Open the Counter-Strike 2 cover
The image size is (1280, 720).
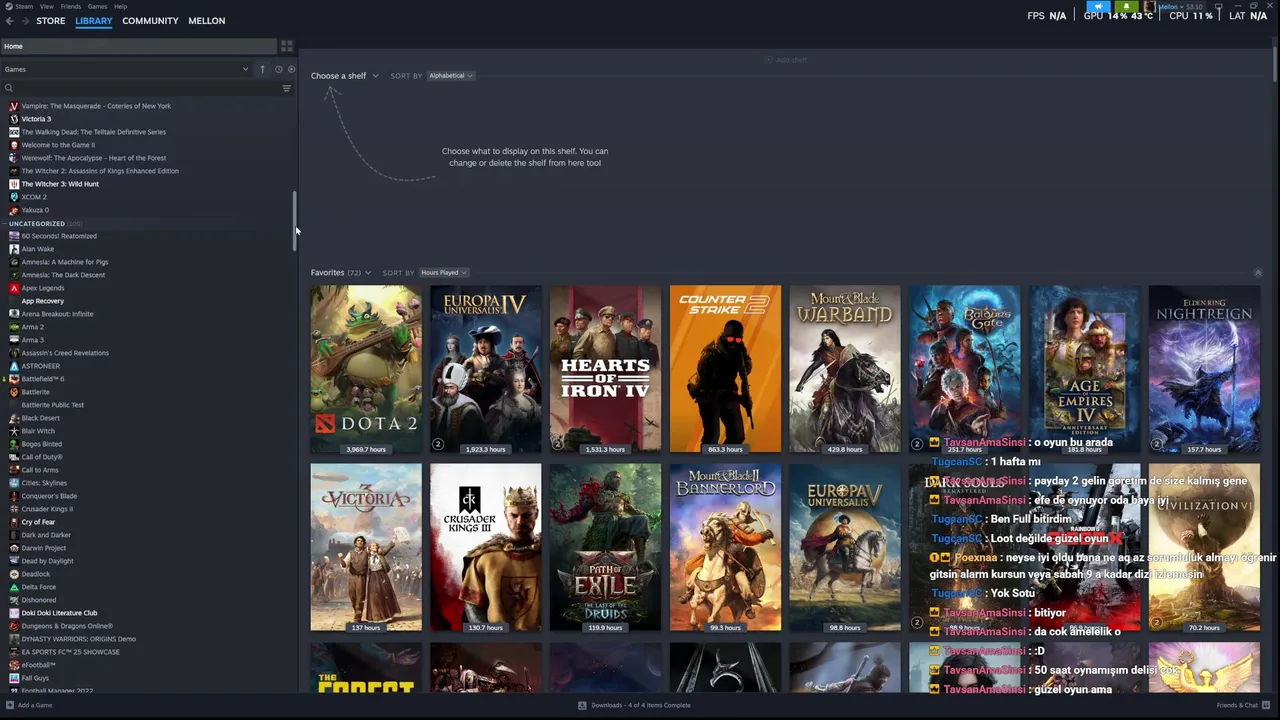pyautogui.click(x=725, y=369)
